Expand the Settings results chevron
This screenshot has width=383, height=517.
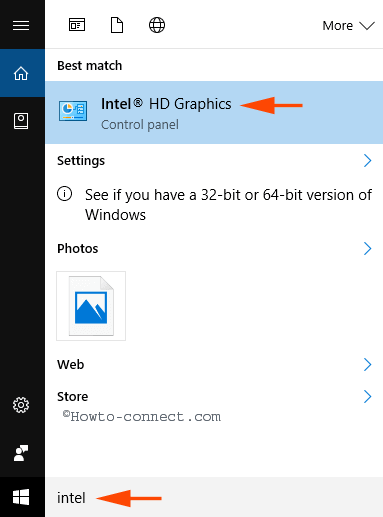tap(367, 161)
